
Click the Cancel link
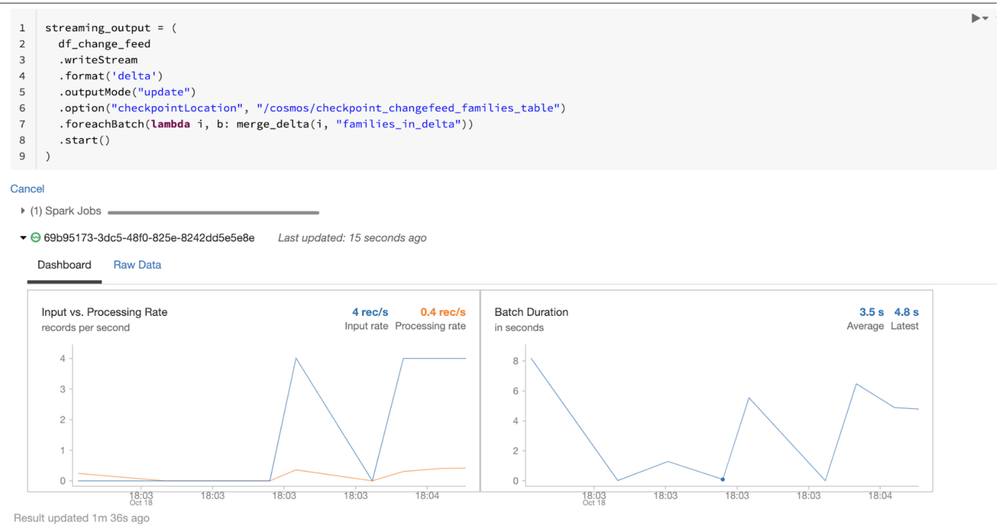(x=27, y=189)
